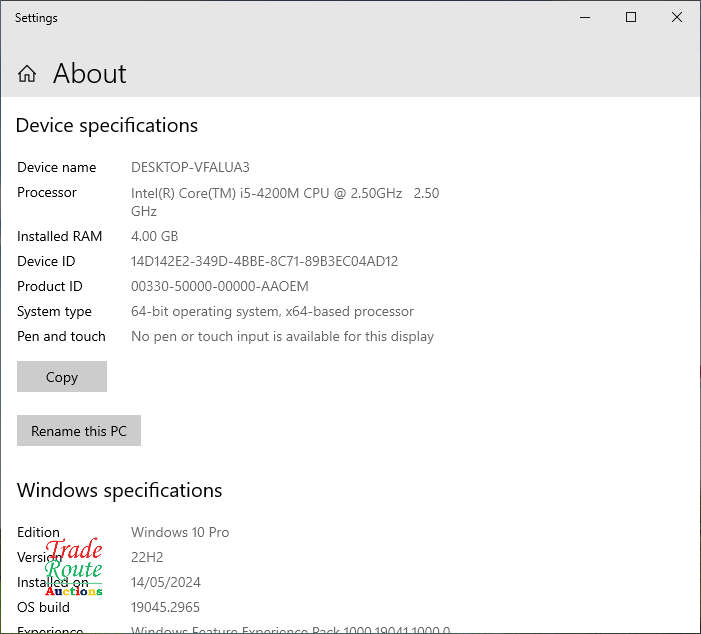Select device name value DESKTOP-VFALUA3

coord(190,167)
